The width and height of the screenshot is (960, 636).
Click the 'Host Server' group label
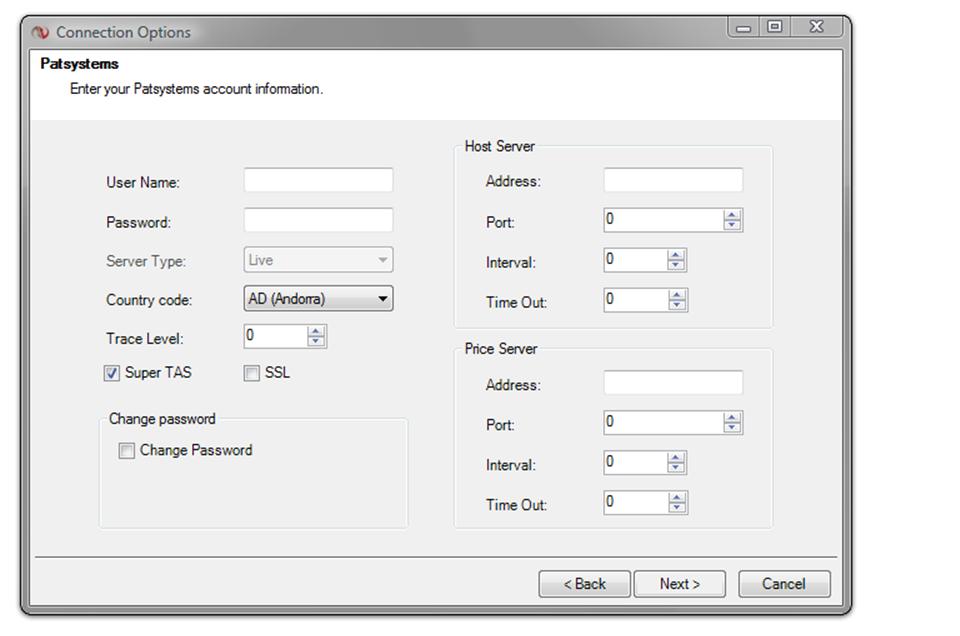click(x=500, y=146)
